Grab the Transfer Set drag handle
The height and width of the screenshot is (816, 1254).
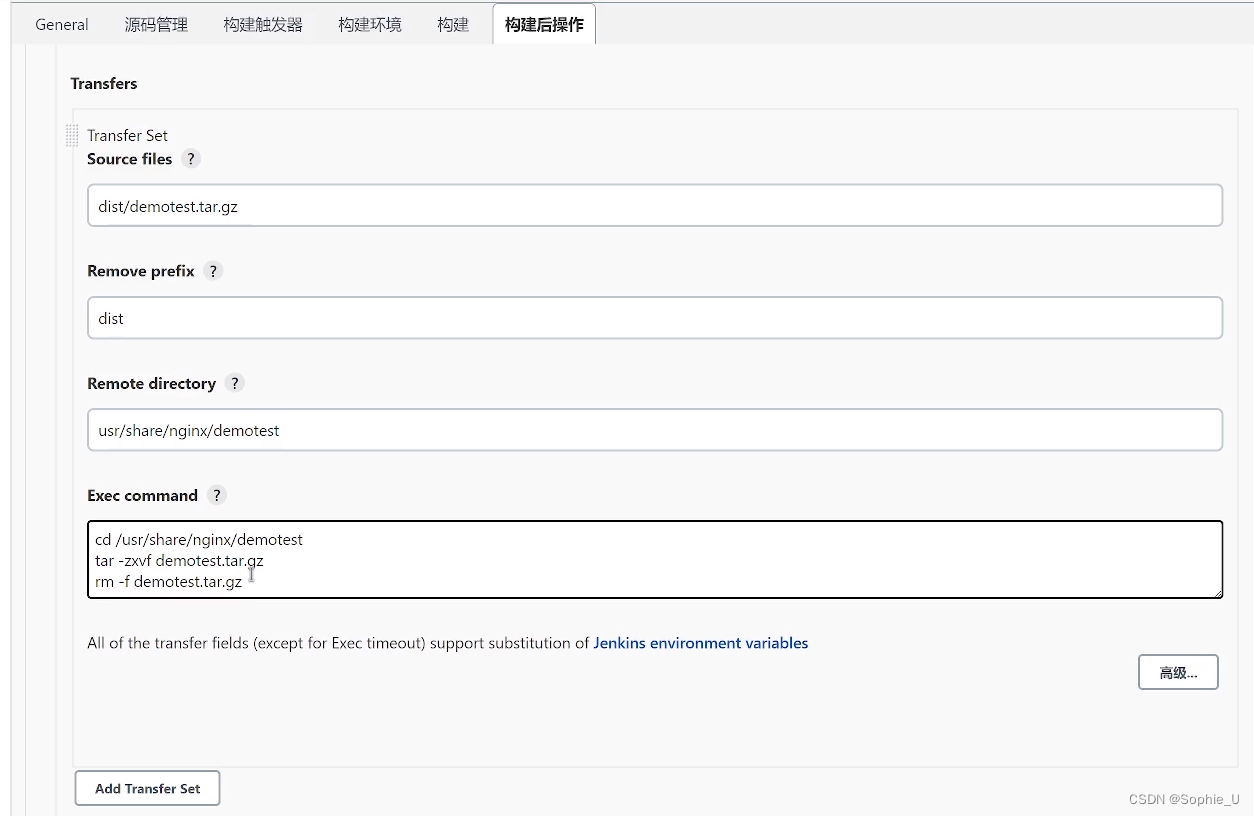(x=72, y=135)
